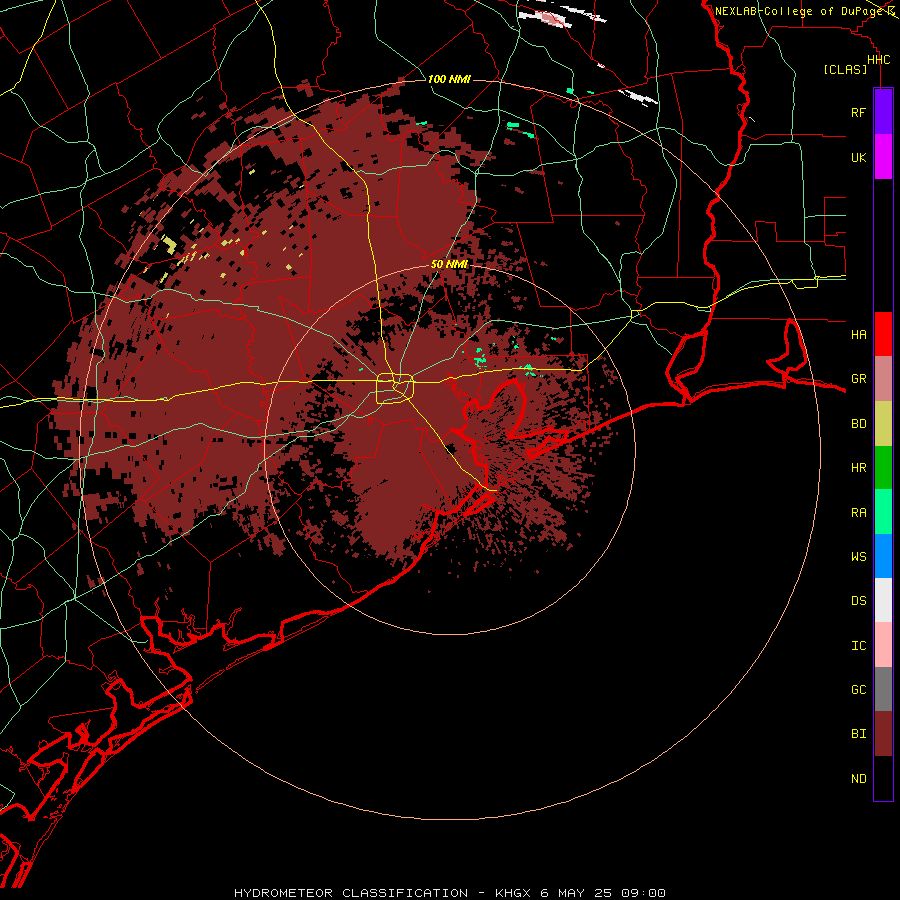Click the UK magenta legend swatch
Screen dimensions: 900x900
[x=883, y=157]
